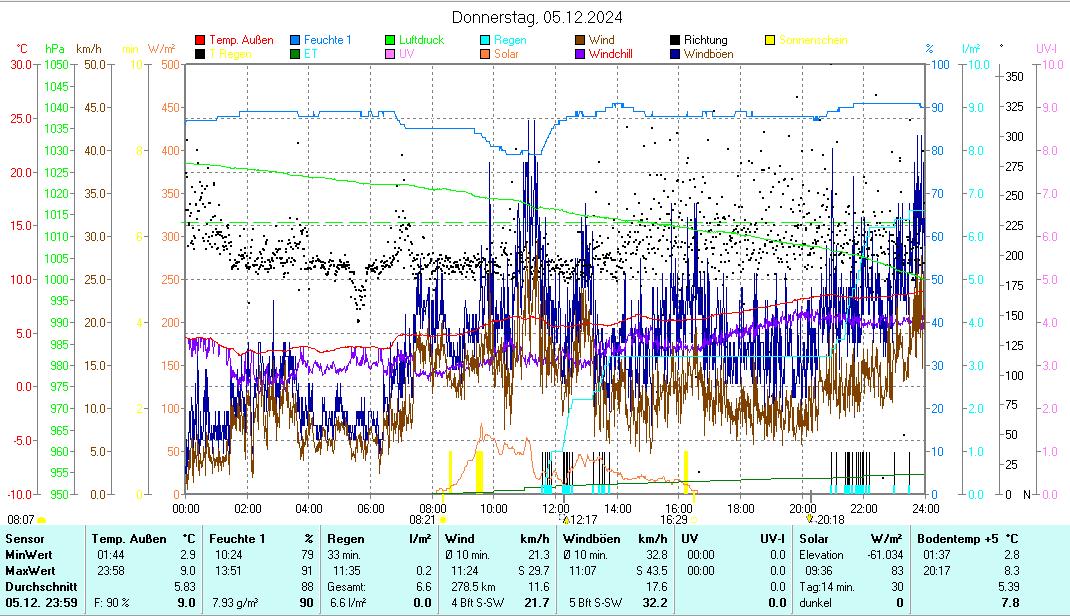The image size is (1070, 616).
Task: Click the yellow Sonnenschein legend swatch
Action: 770,40
